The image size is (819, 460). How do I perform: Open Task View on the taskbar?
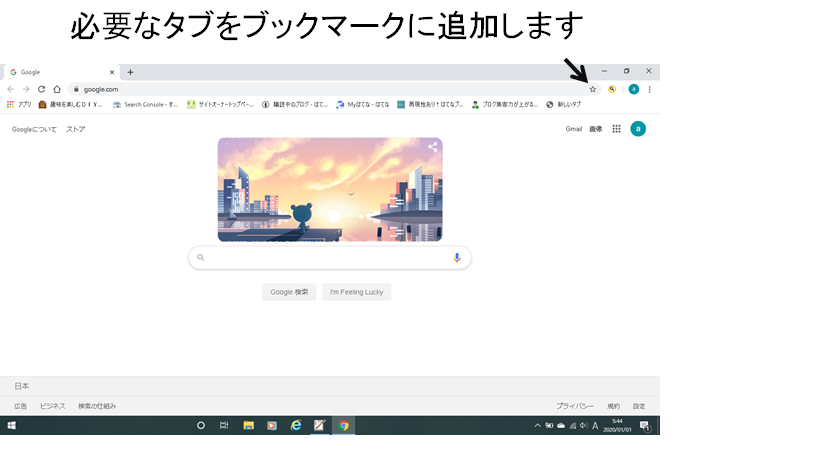click(x=224, y=426)
